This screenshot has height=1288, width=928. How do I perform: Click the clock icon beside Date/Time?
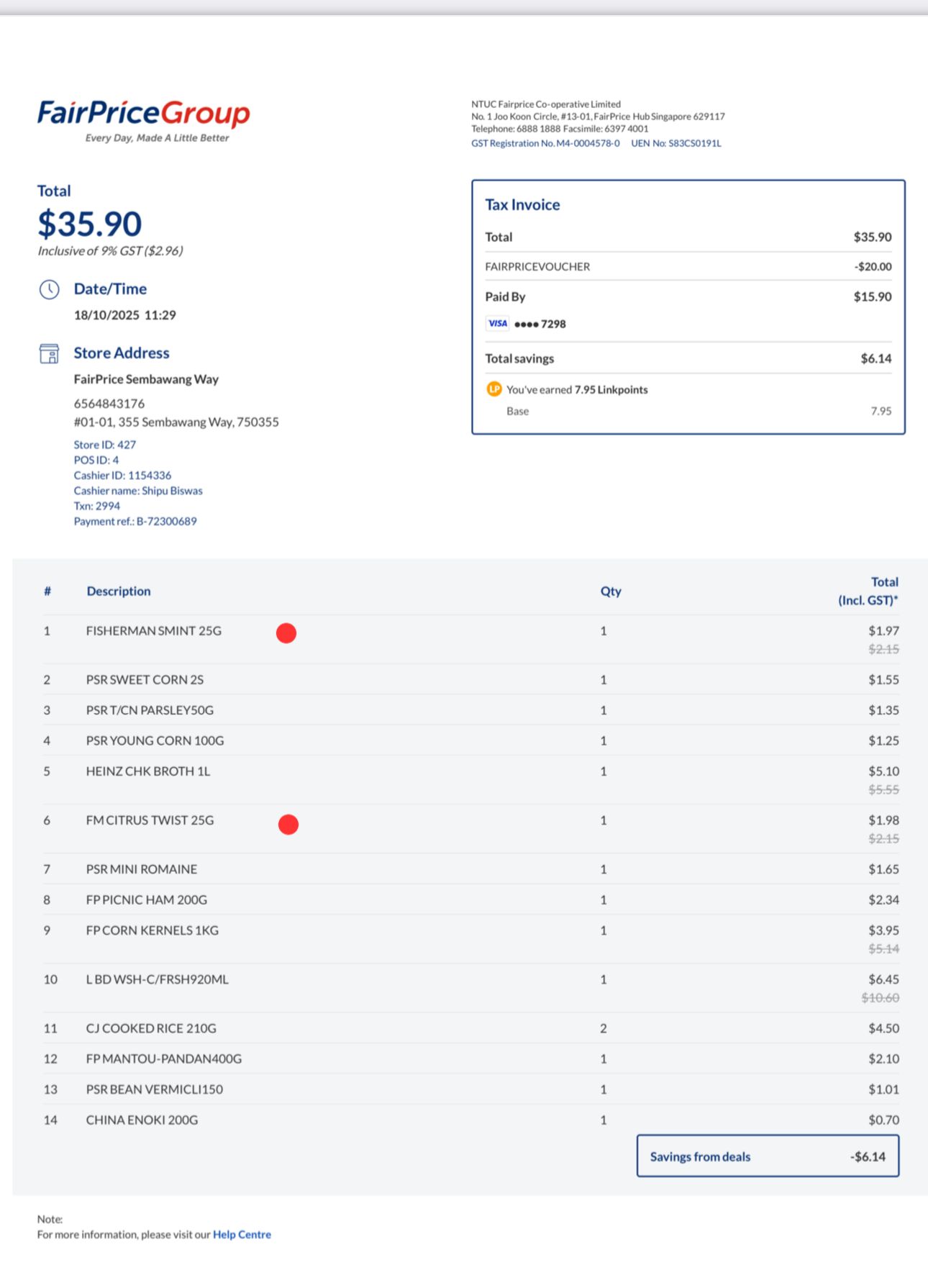49,289
